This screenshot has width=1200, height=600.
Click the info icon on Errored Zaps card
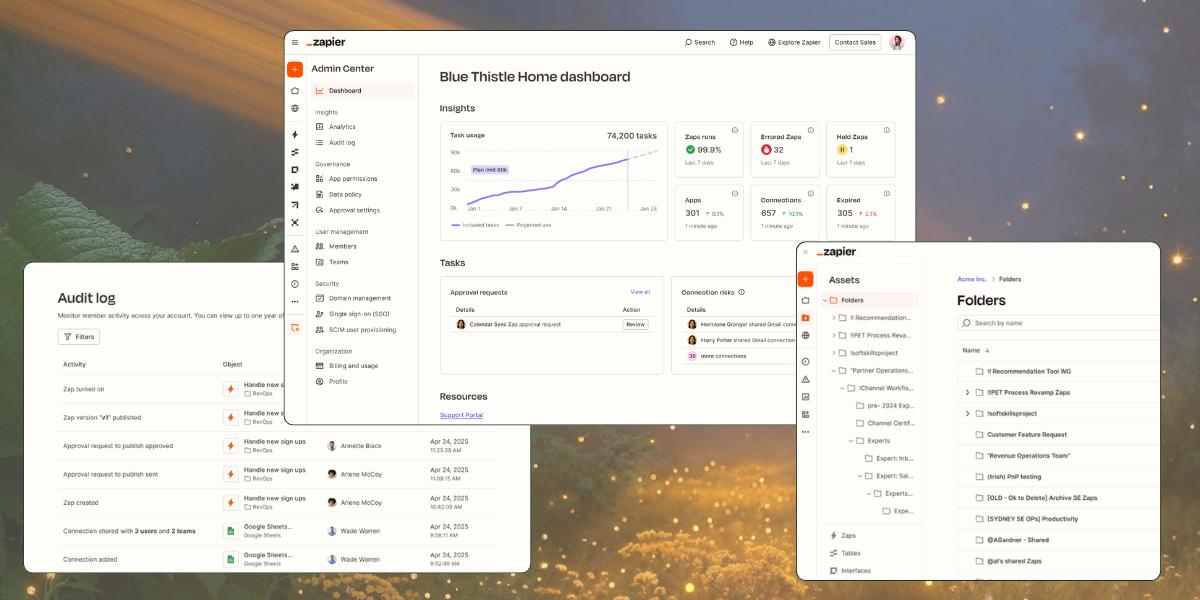pos(811,130)
